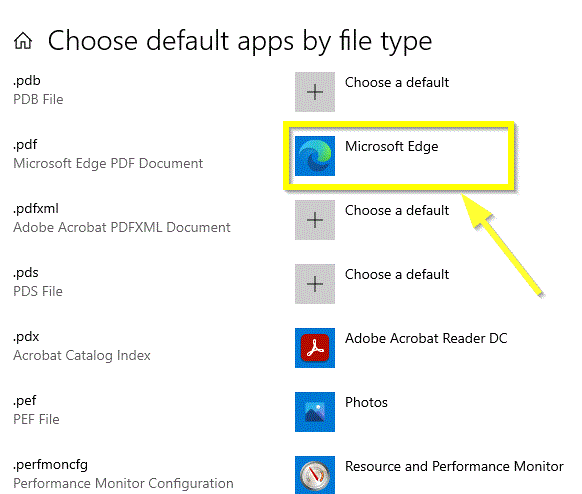Change Resource and Performance Monitor default app

454,466
